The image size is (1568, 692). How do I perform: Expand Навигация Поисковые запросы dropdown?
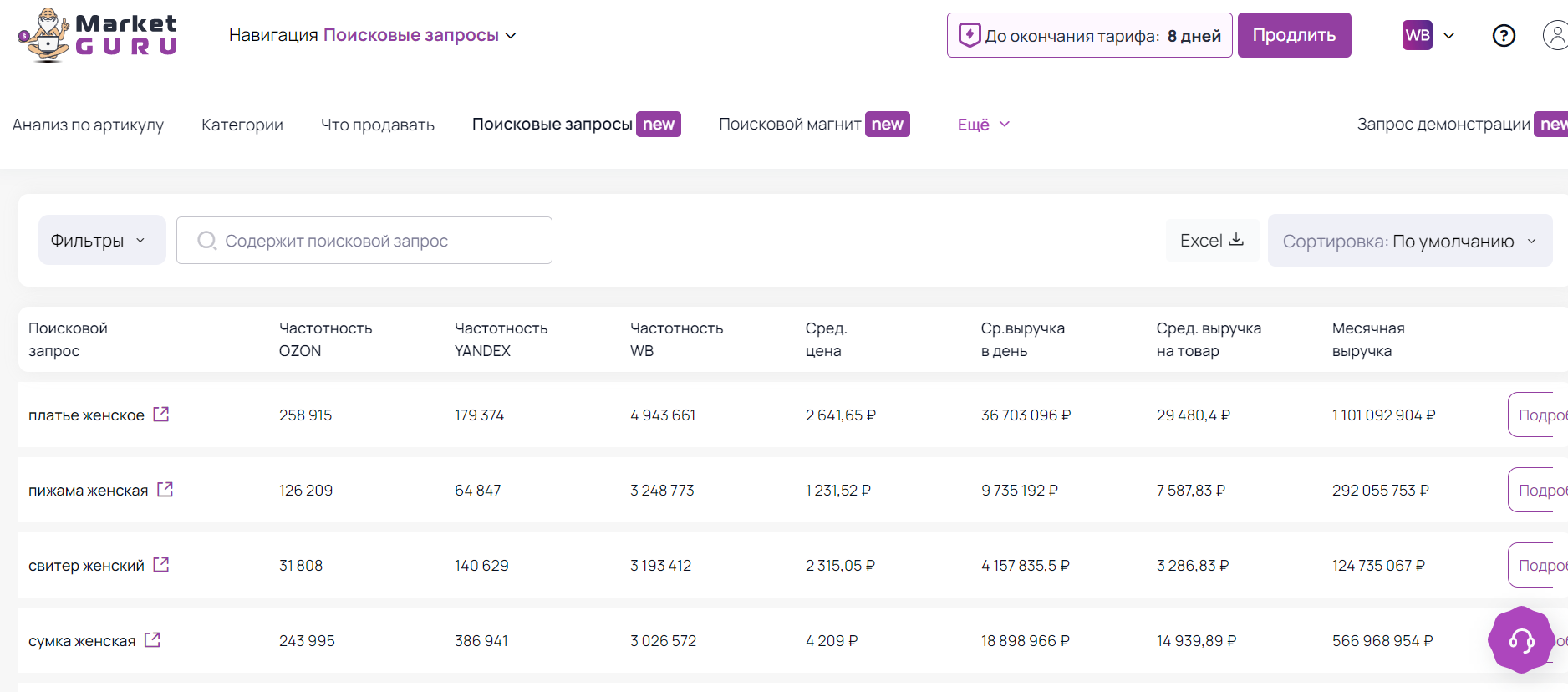pos(373,35)
